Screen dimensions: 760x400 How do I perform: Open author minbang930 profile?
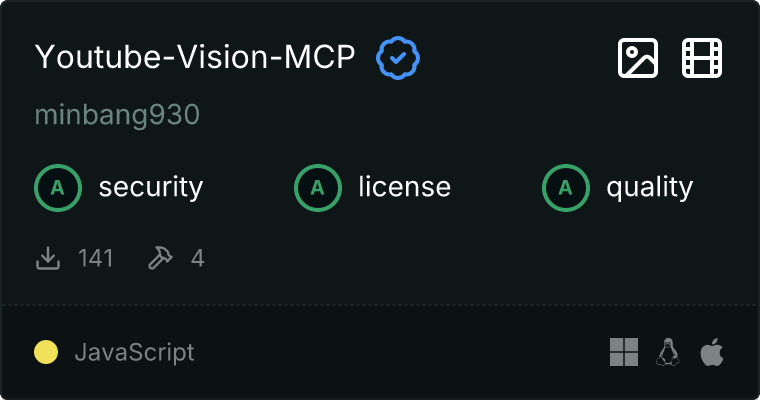(x=117, y=115)
